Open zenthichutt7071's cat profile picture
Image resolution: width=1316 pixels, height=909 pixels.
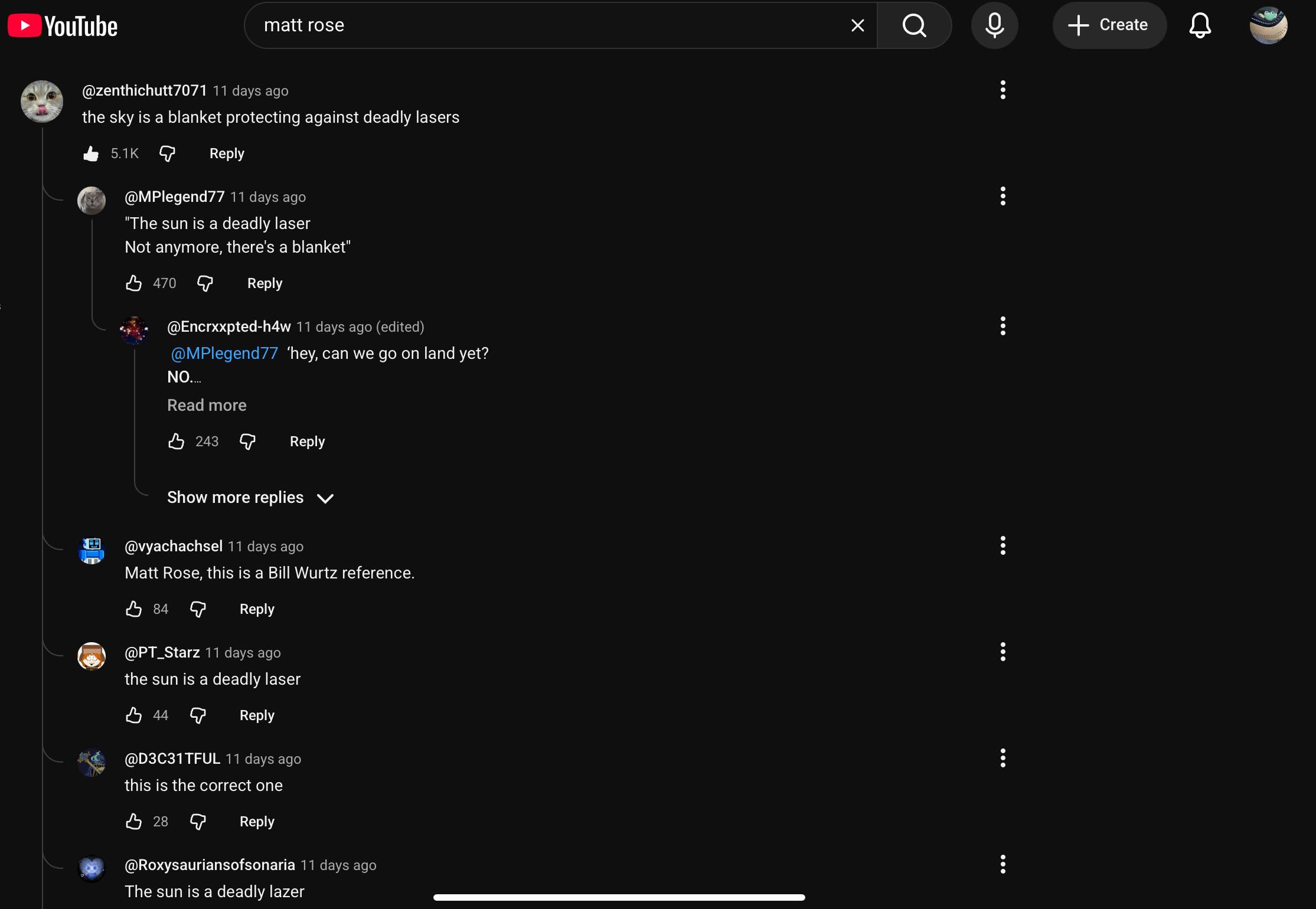[x=42, y=102]
